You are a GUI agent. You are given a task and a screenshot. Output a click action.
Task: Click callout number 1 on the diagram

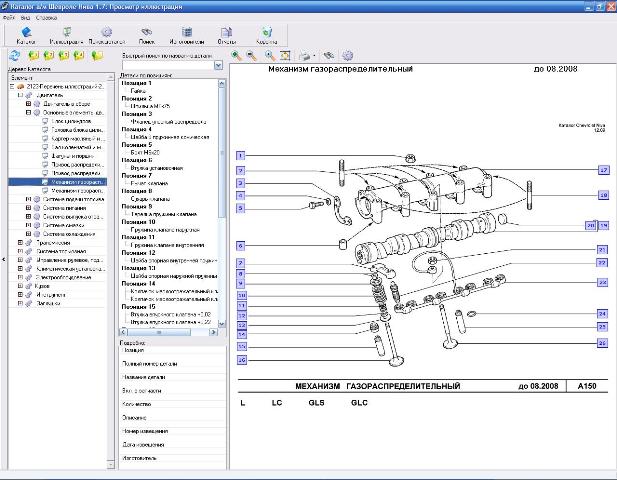tap(241, 155)
